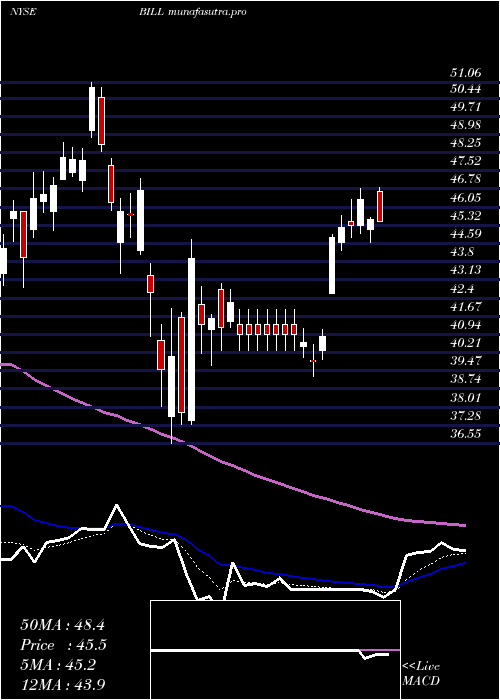The width and height of the screenshot is (500, 700).
Task: Click the 45.32 price axis value
Action: [x=466, y=216]
